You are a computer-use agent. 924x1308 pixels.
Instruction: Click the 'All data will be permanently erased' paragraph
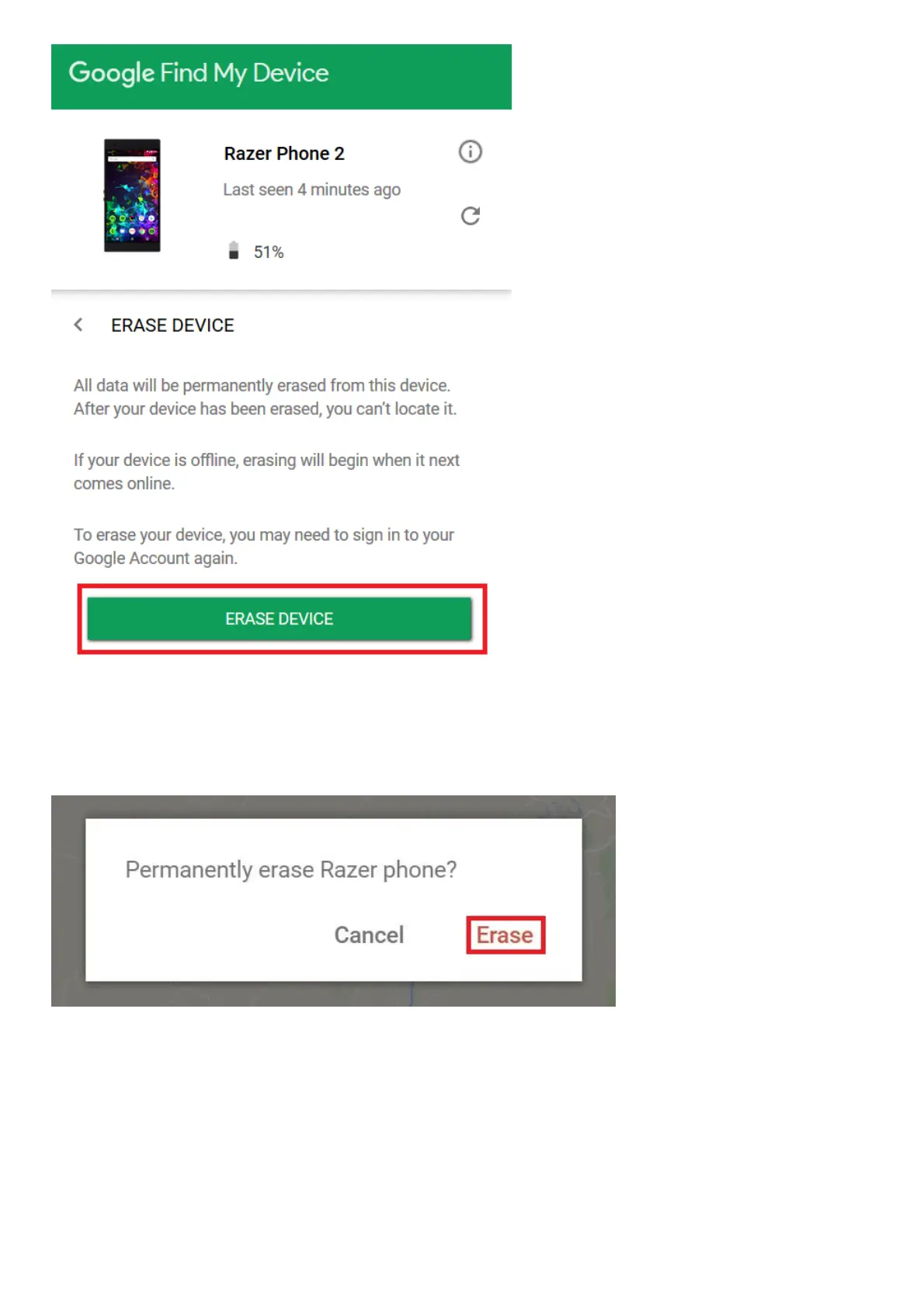click(266, 397)
